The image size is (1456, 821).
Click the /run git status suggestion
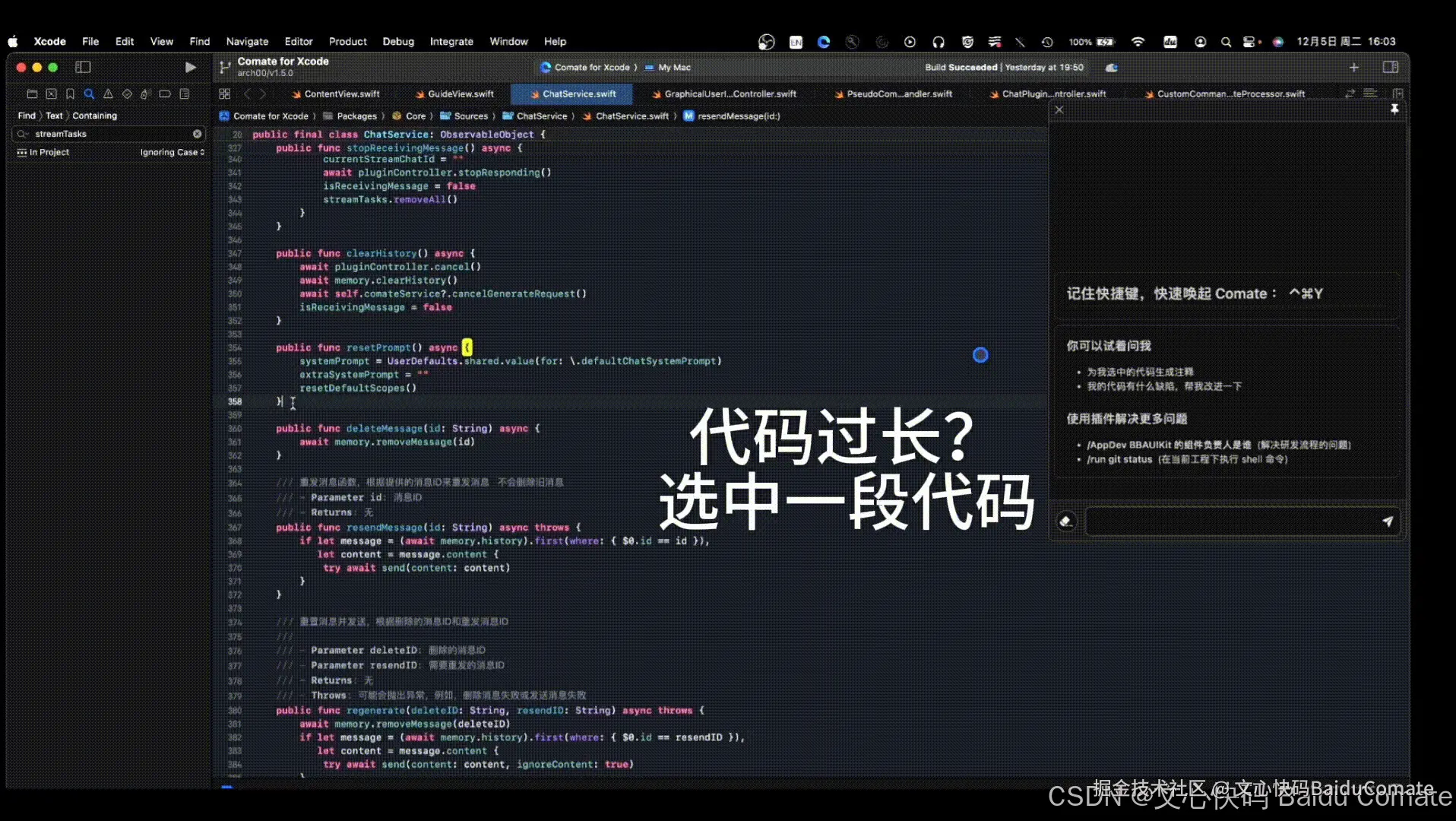[1187, 460]
